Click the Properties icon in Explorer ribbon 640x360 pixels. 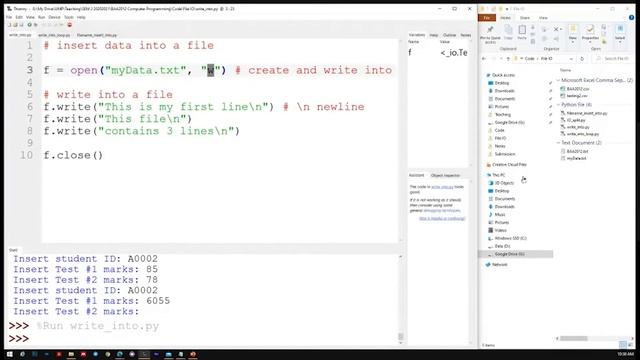pyautogui.click(x=590, y=33)
